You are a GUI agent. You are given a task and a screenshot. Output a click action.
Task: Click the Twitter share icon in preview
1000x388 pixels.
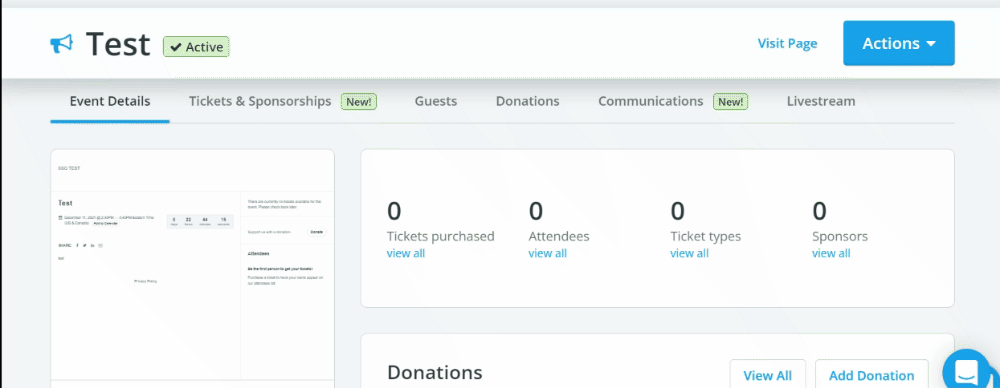pos(85,245)
